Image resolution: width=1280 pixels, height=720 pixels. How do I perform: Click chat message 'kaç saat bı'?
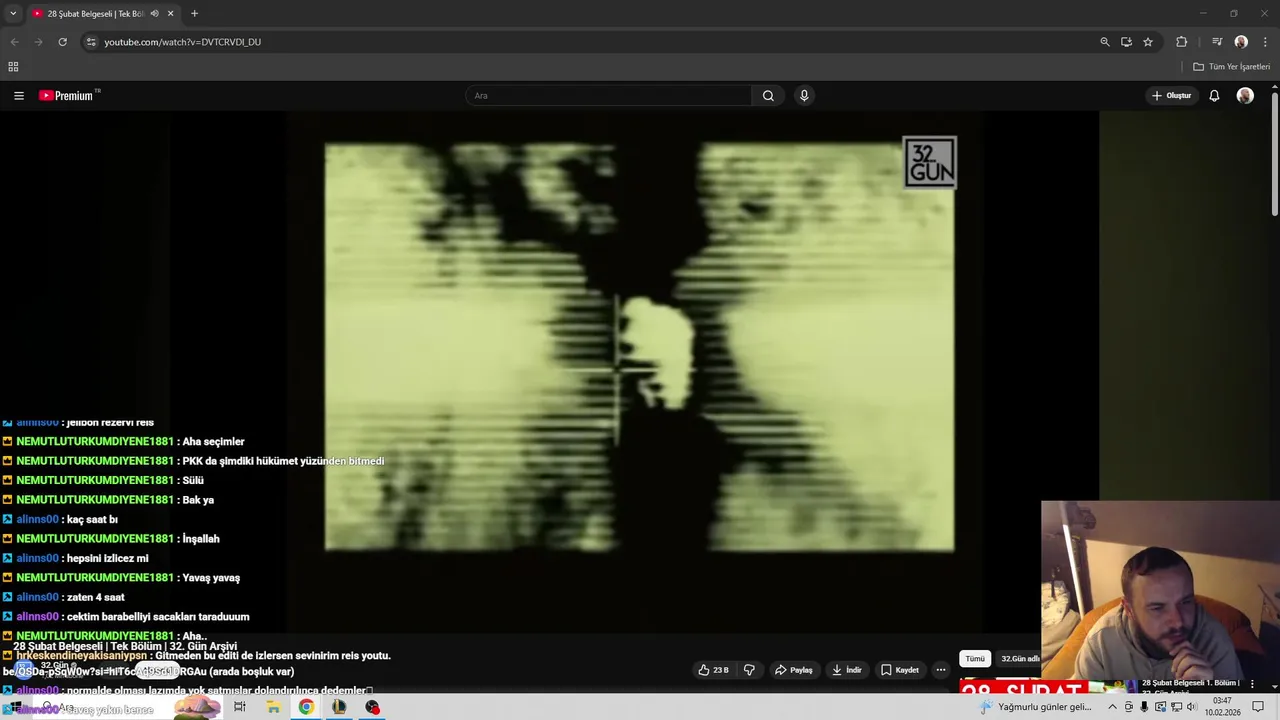pyautogui.click(x=92, y=520)
